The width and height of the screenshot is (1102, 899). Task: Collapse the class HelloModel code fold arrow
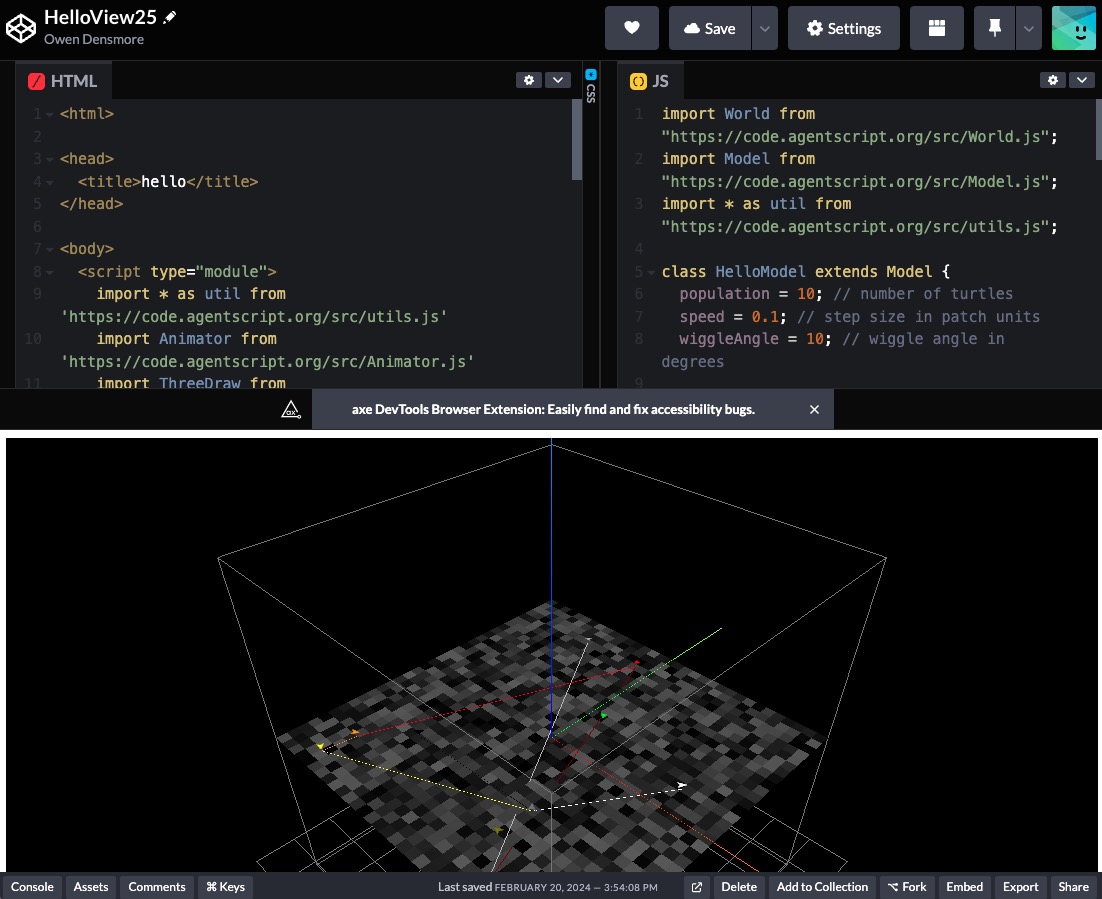pyautogui.click(x=651, y=272)
